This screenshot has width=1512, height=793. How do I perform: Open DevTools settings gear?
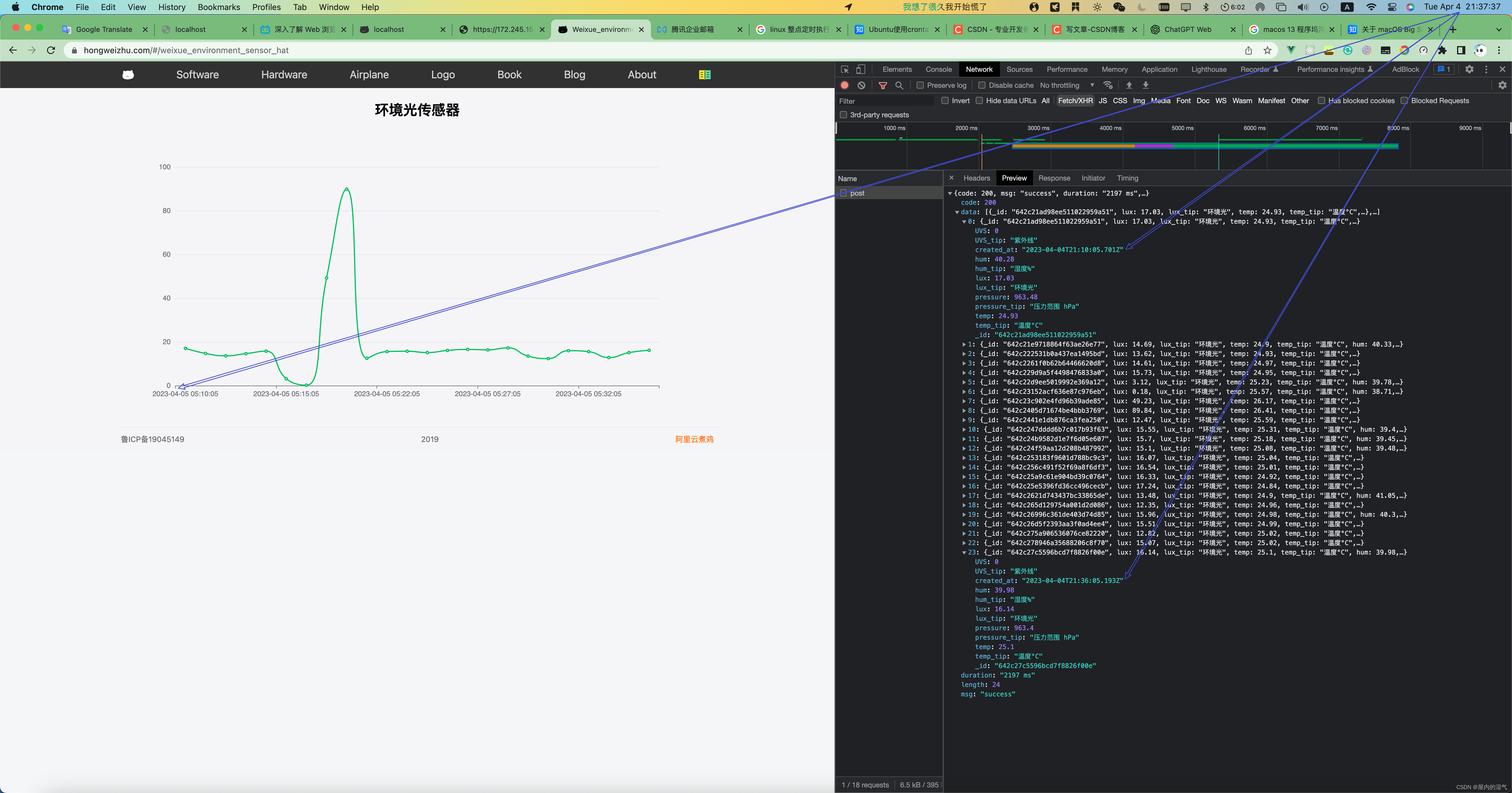1469,69
